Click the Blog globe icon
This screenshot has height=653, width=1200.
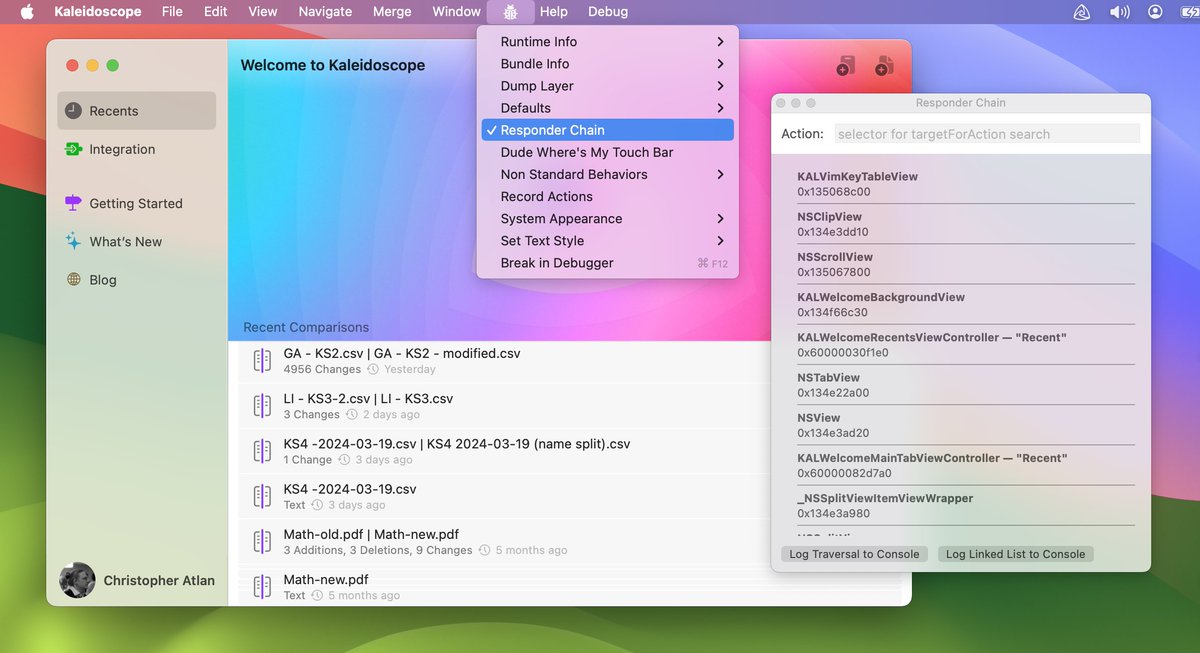(x=73, y=279)
